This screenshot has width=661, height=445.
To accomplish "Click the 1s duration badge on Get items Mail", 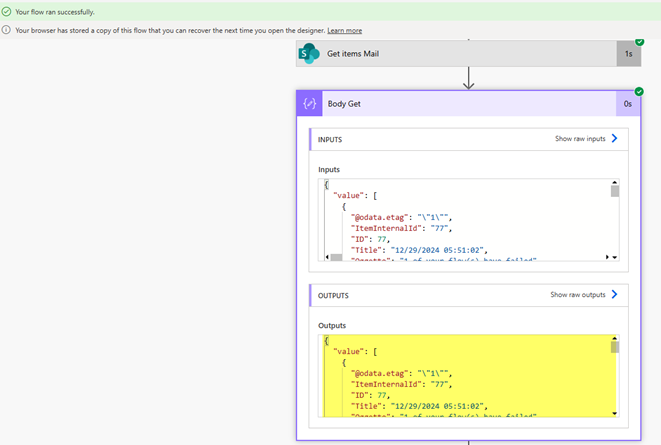I will tap(628, 54).
